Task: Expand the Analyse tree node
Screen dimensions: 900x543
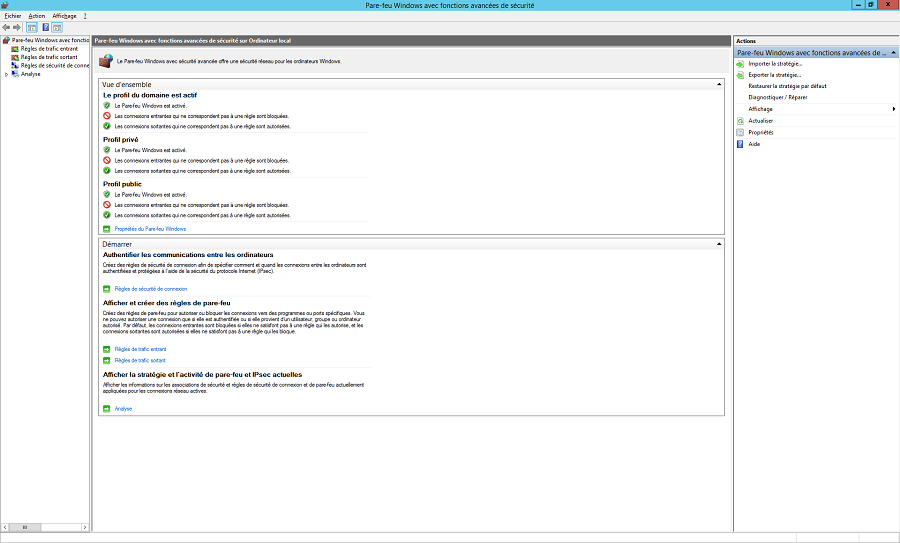Action: [x=6, y=74]
